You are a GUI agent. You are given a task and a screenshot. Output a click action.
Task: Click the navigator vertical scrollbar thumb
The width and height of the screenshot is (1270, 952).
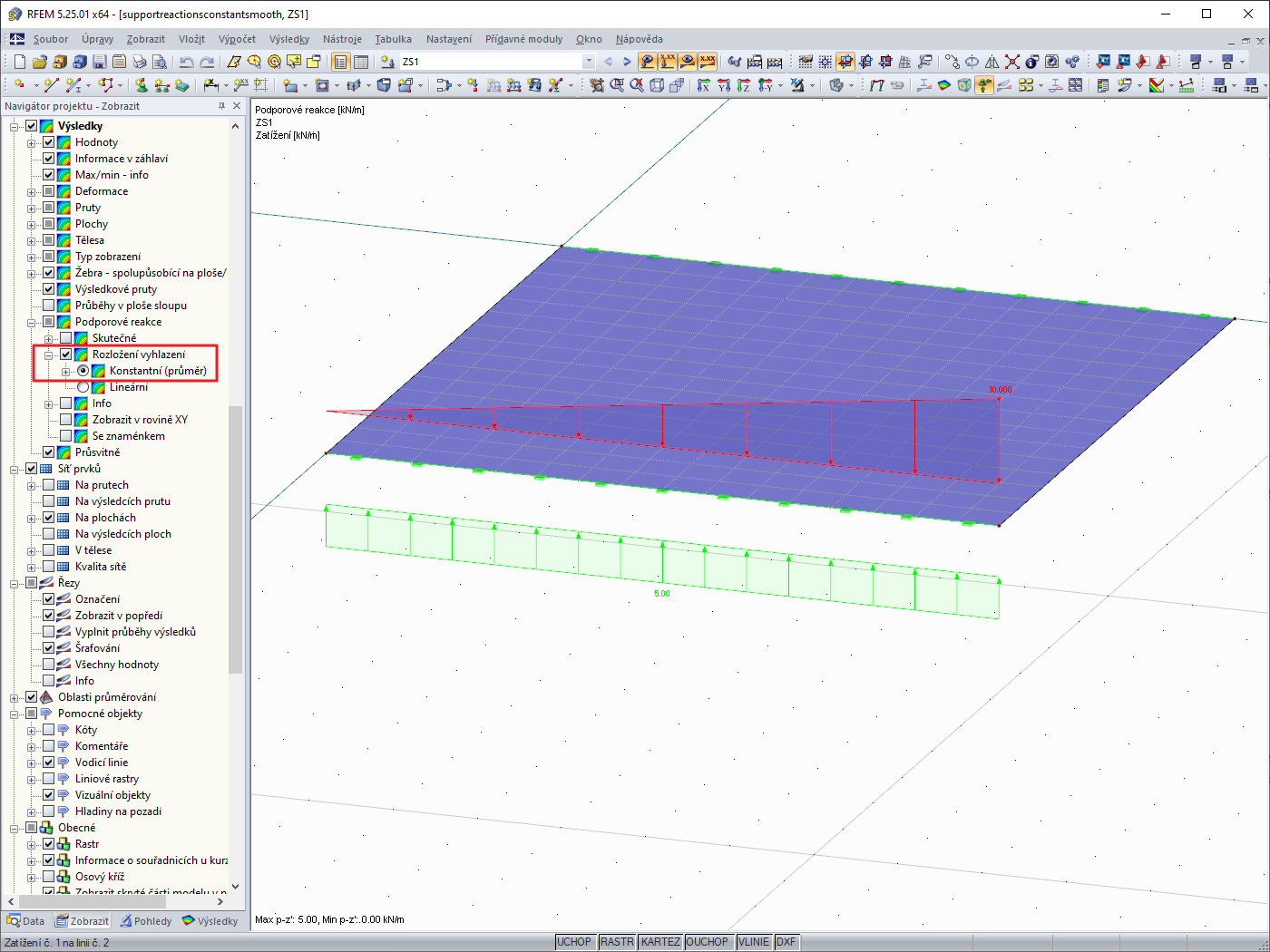pos(236,539)
